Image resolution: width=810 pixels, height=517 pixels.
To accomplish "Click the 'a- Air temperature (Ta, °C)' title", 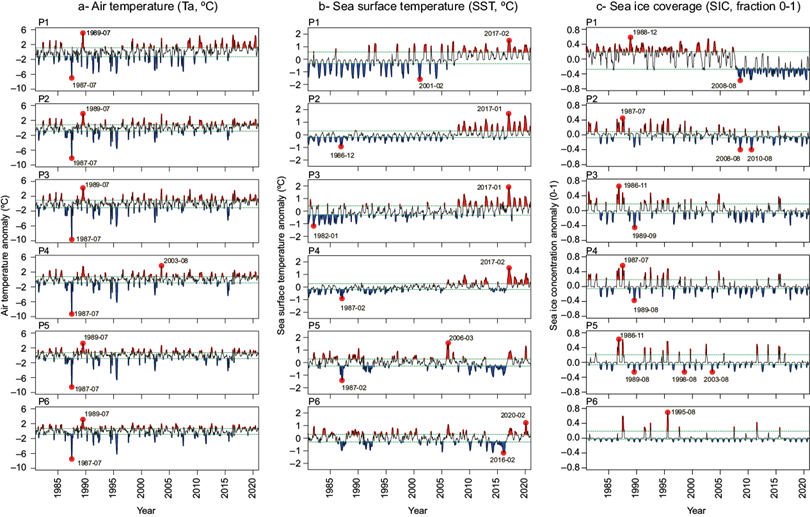I will (139, 8).
